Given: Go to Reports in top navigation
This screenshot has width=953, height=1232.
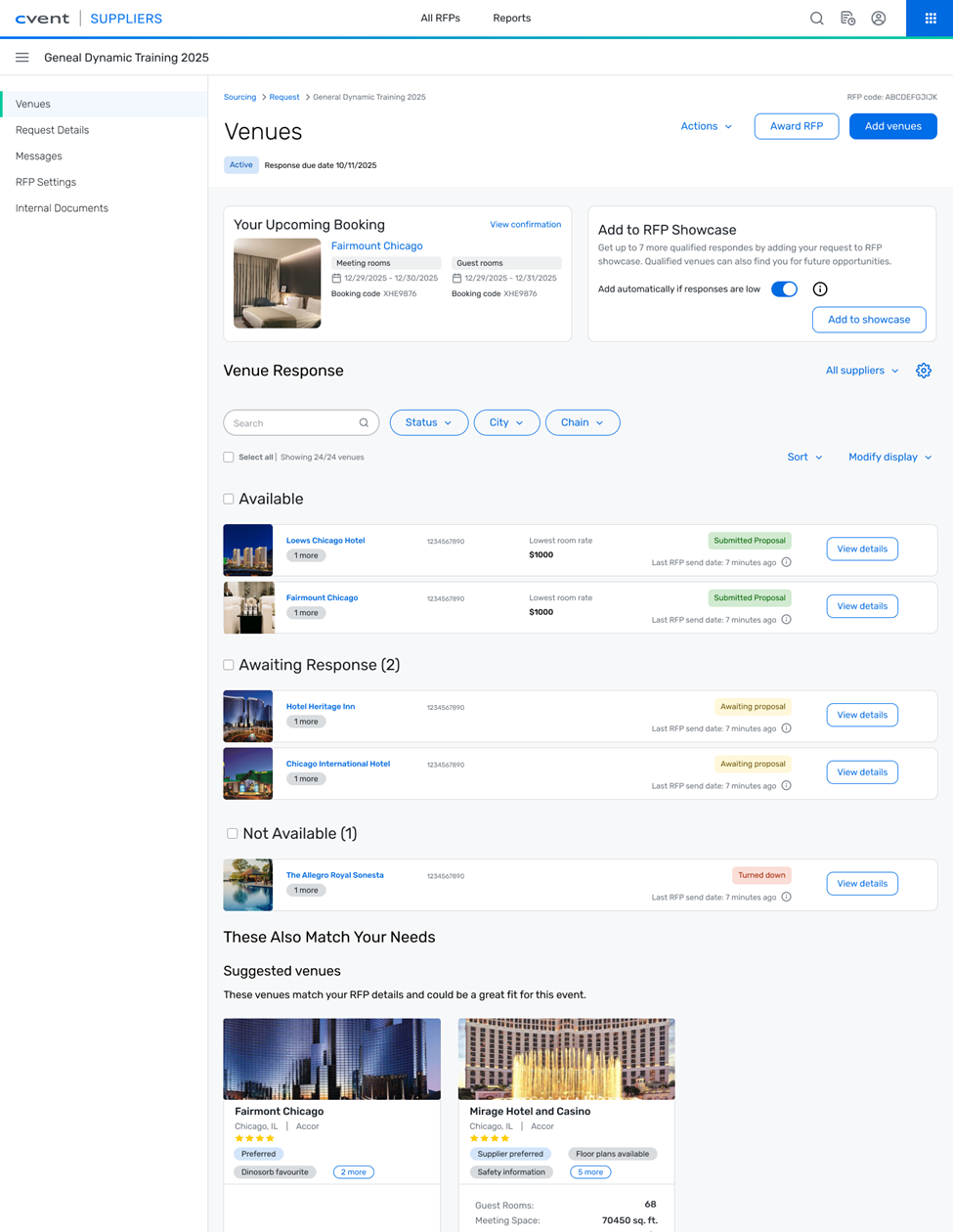Looking at the screenshot, I should [512, 19].
